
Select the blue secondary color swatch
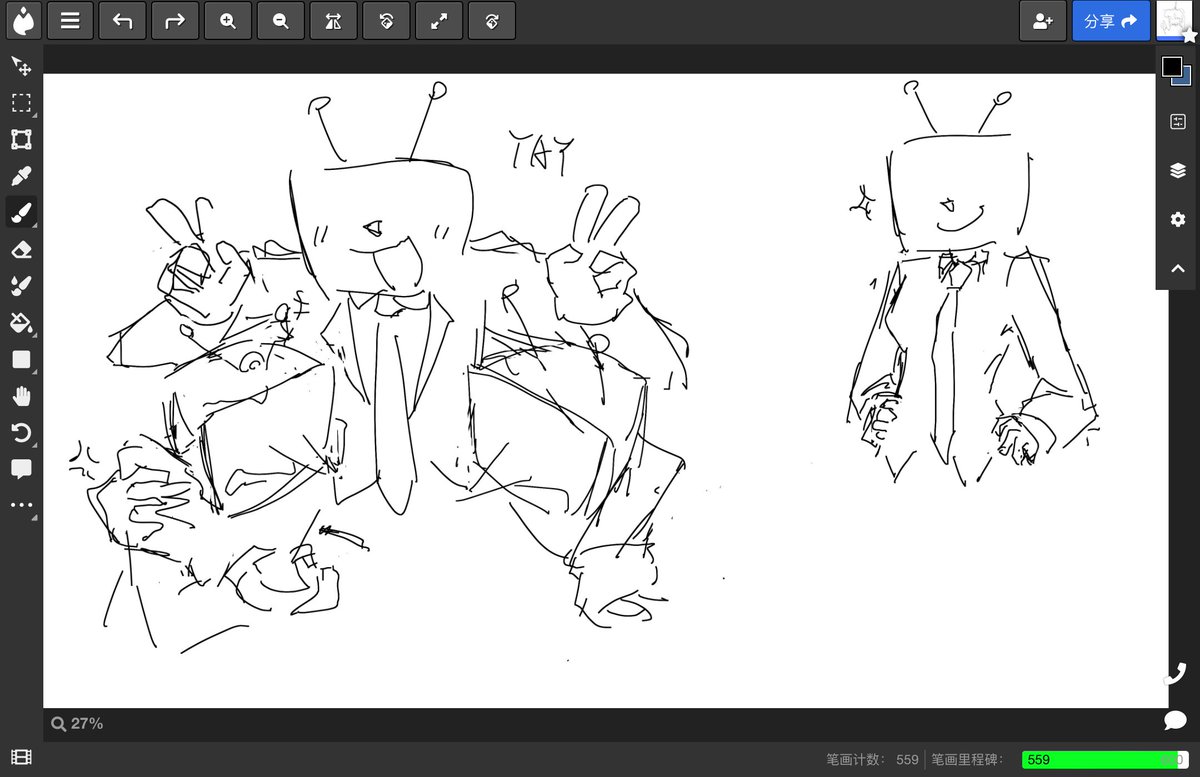tap(1186, 80)
